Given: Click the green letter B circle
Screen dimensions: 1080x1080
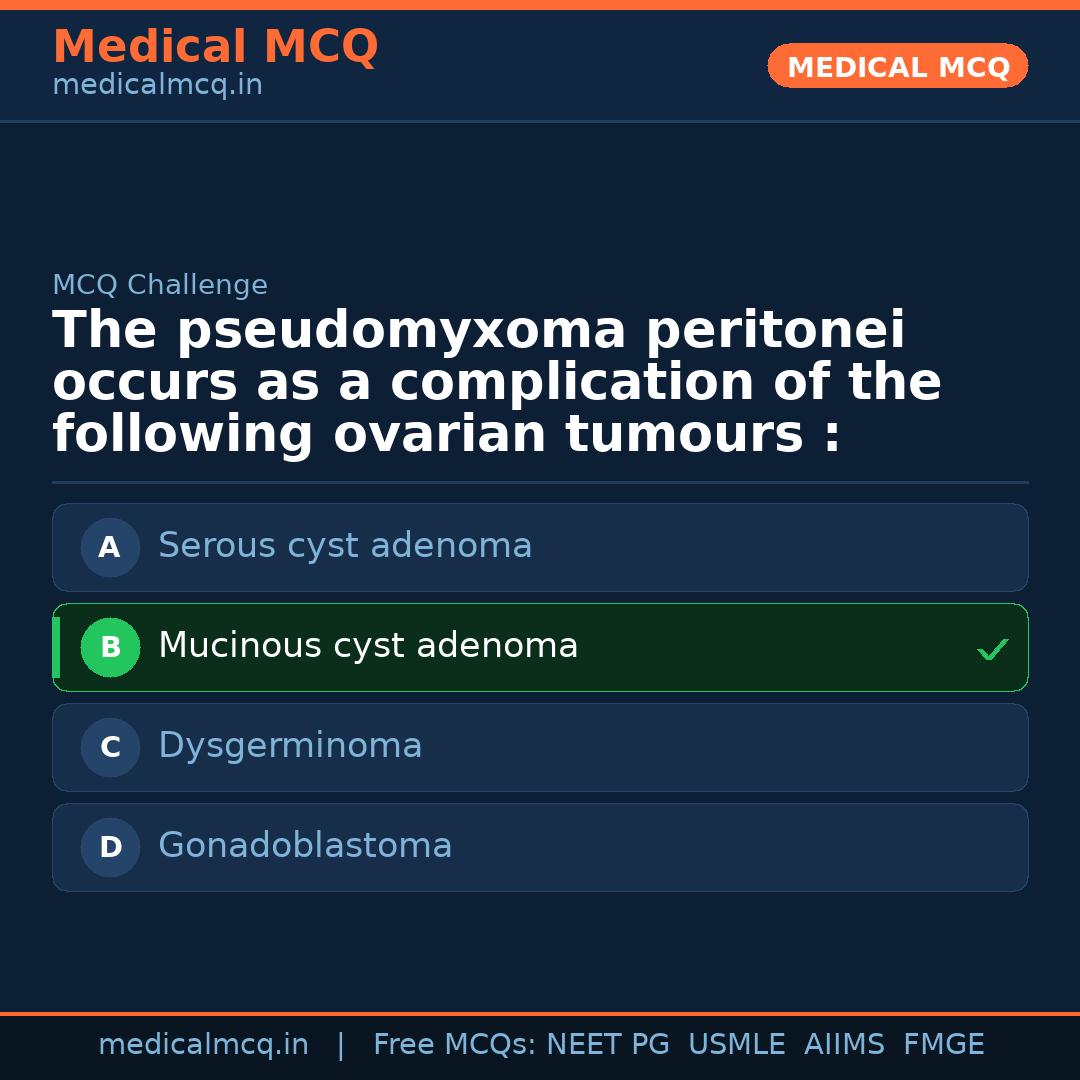Looking at the screenshot, I should [x=110, y=647].
